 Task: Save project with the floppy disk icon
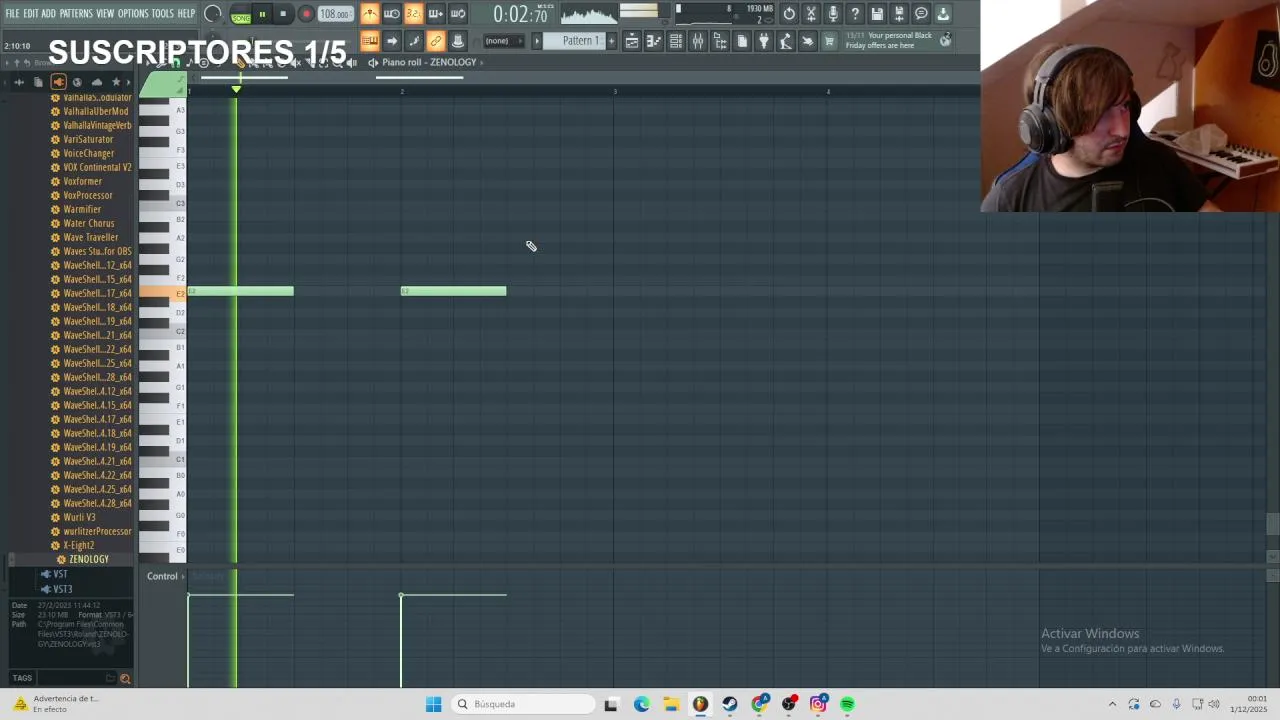pyautogui.click(x=877, y=14)
